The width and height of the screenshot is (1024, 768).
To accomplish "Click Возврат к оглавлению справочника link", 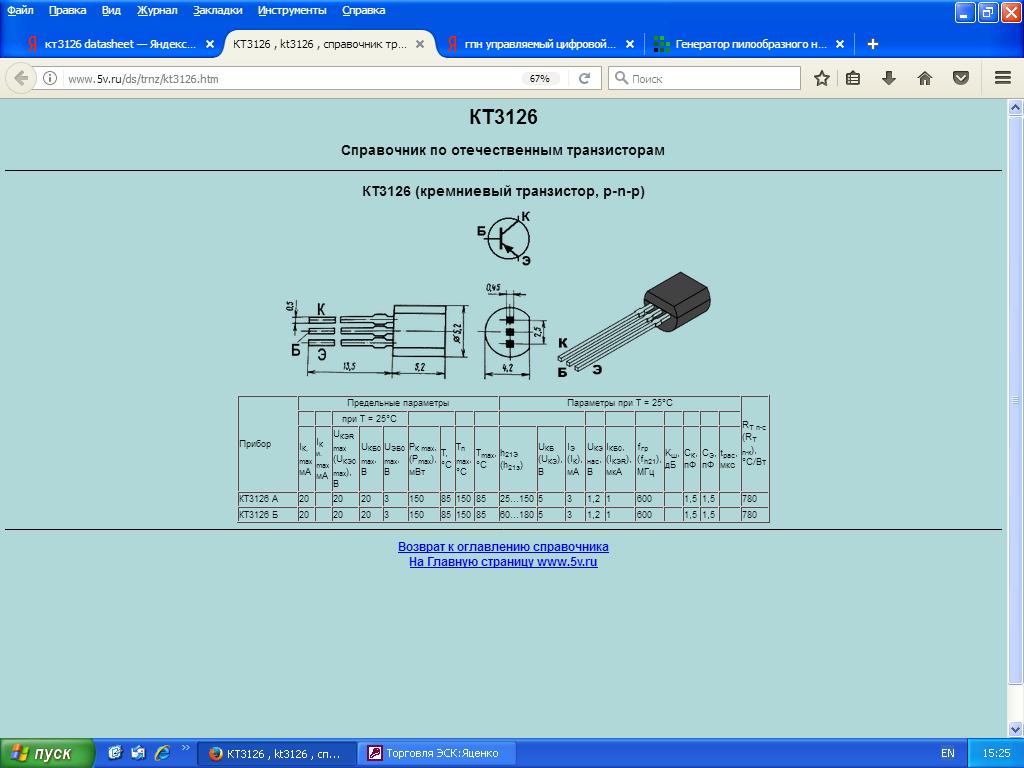I will tap(503, 547).
